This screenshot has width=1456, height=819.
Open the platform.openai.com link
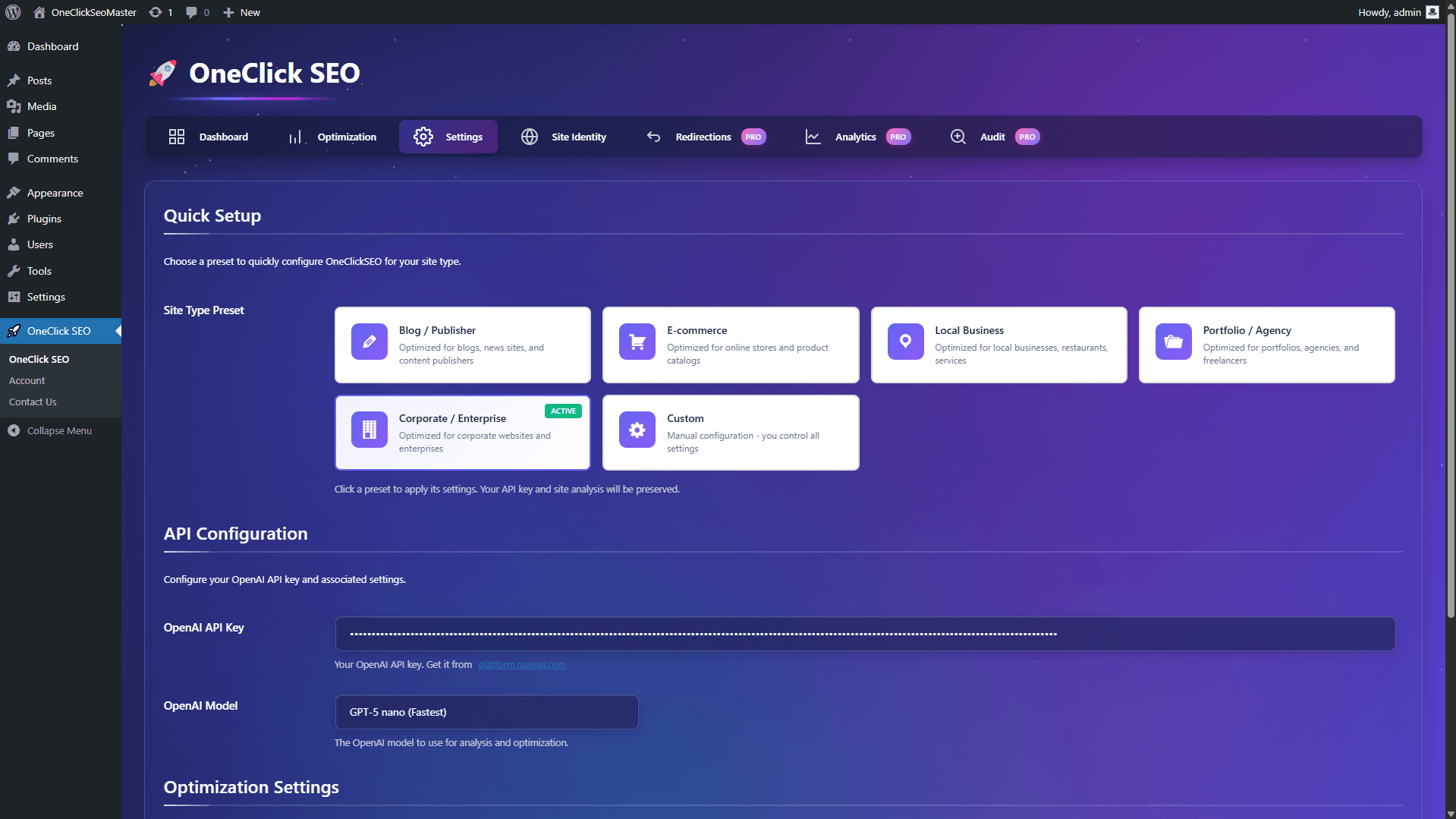tap(521, 664)
